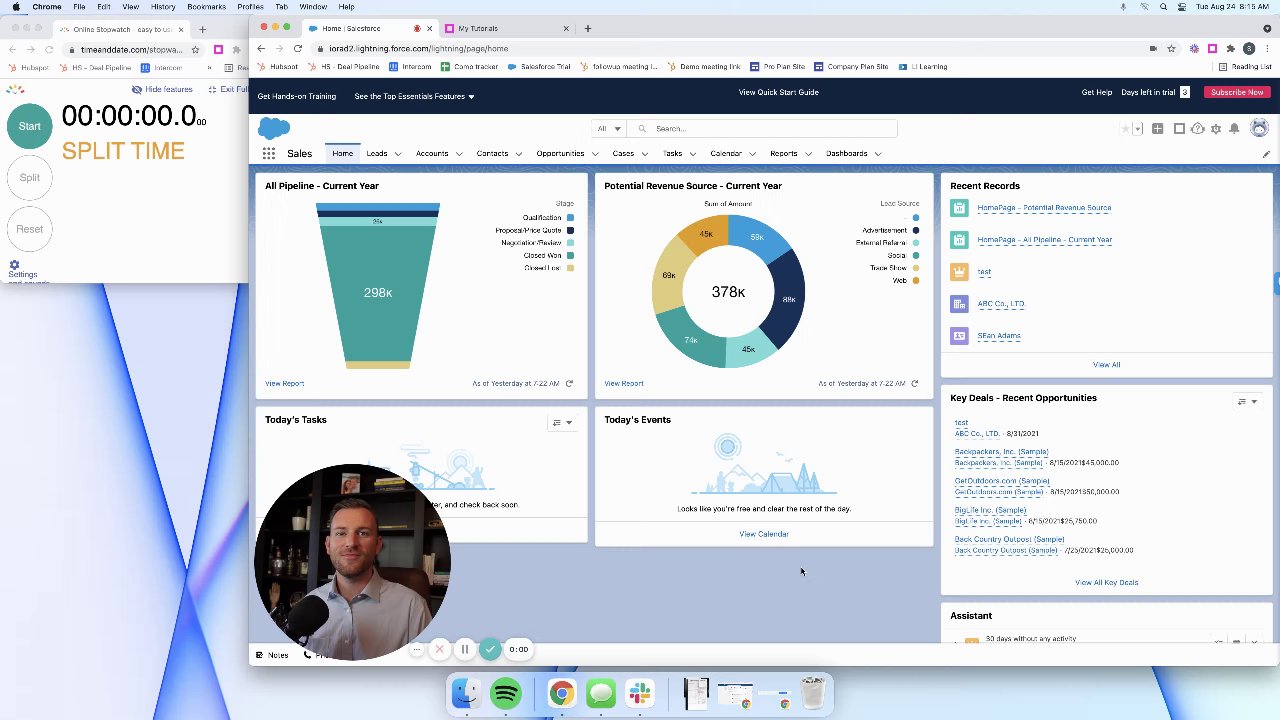Viewport: 1280px width, 720px height.
Task: Open Salesforce Setup gear menu
Action: [1216, 129]
